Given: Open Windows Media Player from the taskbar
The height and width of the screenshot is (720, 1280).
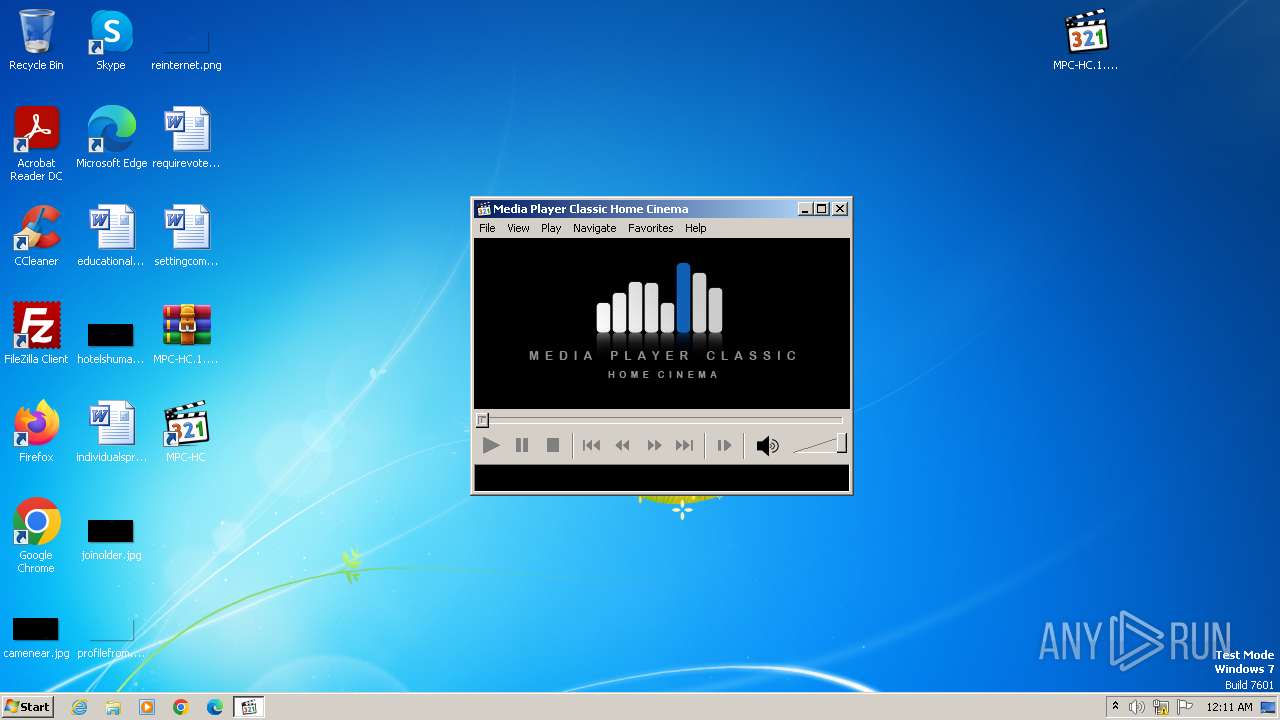Looking at the screenshot, I should click(x=147, y=707).
